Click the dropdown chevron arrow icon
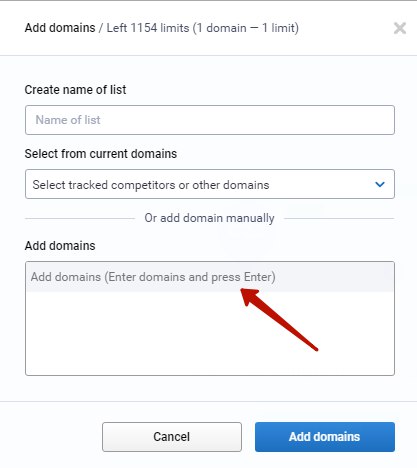417x468 pixels. [x=380, y=184]
